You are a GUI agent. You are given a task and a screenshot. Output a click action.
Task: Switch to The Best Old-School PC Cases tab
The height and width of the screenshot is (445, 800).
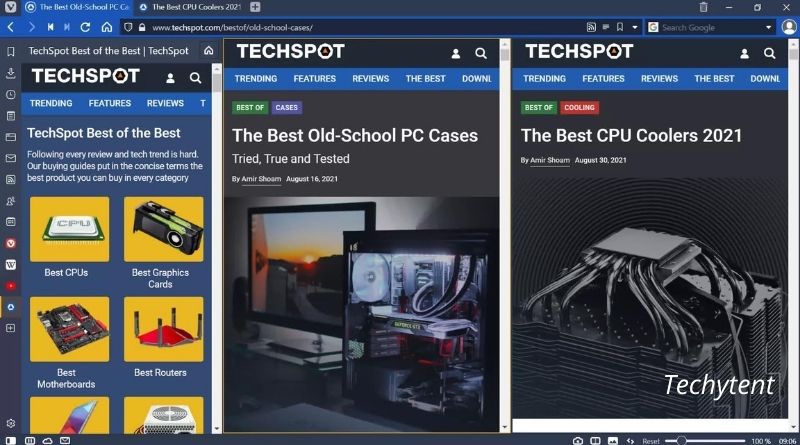click(77, 7)
